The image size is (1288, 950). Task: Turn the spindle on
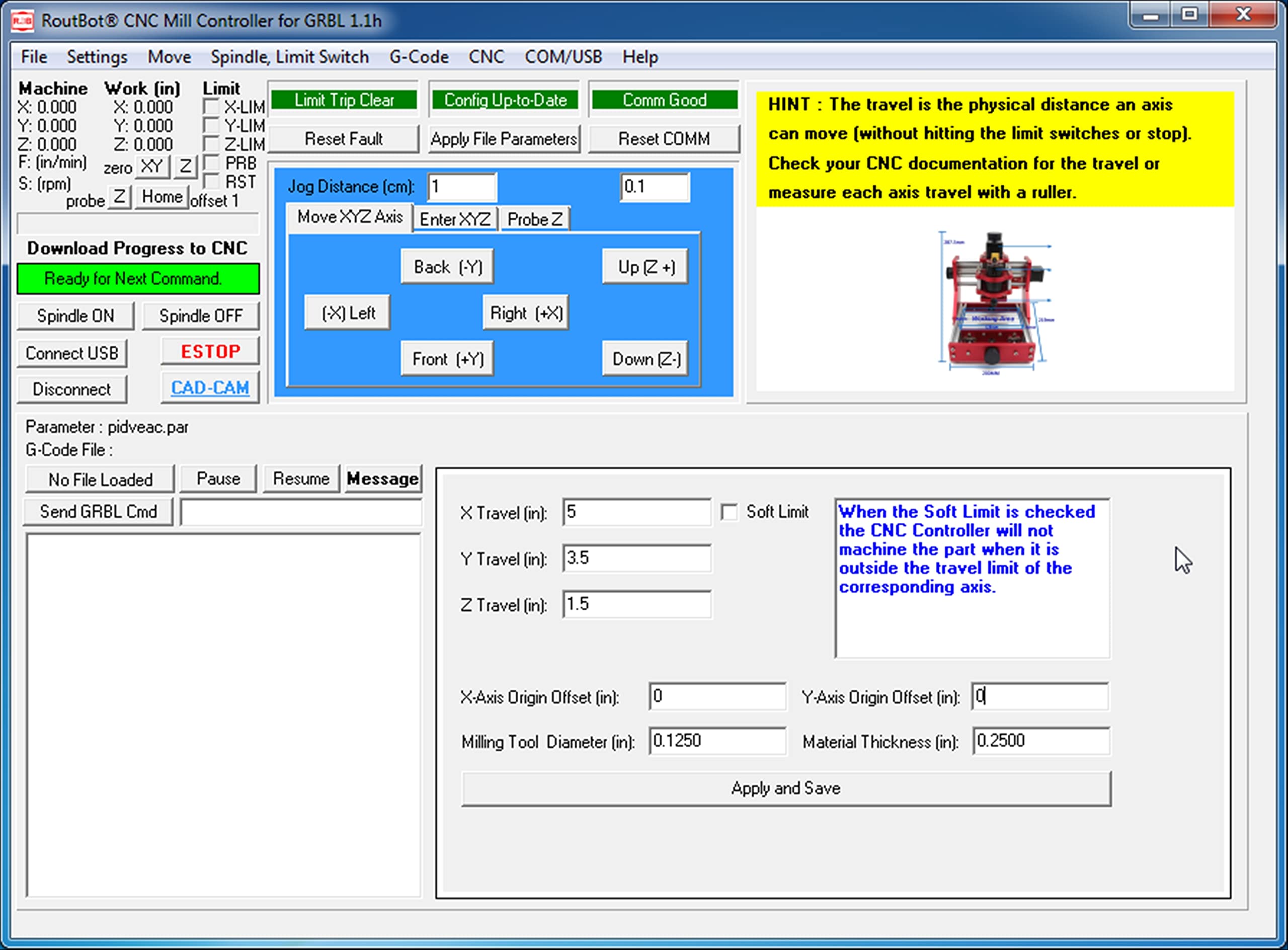[x=75, y=315]
